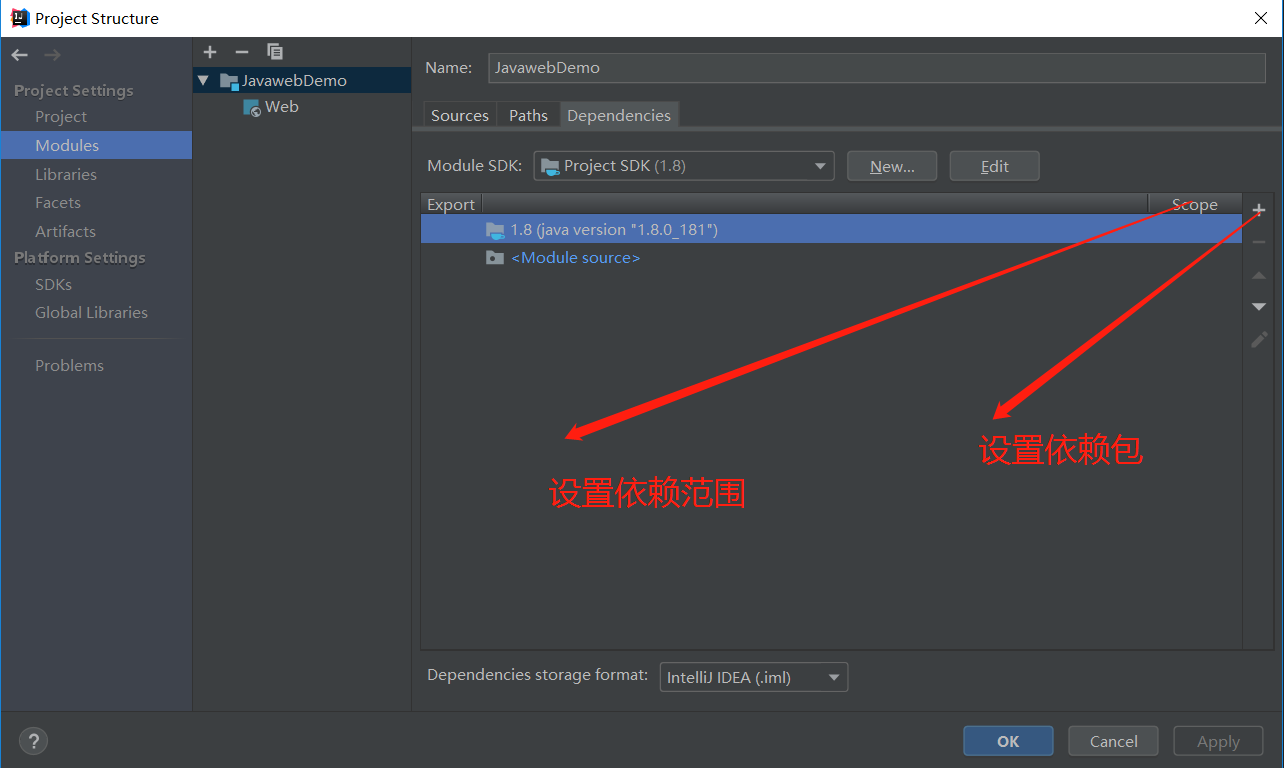Screen dimensions: 1284x768
Task: Open Dependencies storage format dropdown
Action: [754, 677]
